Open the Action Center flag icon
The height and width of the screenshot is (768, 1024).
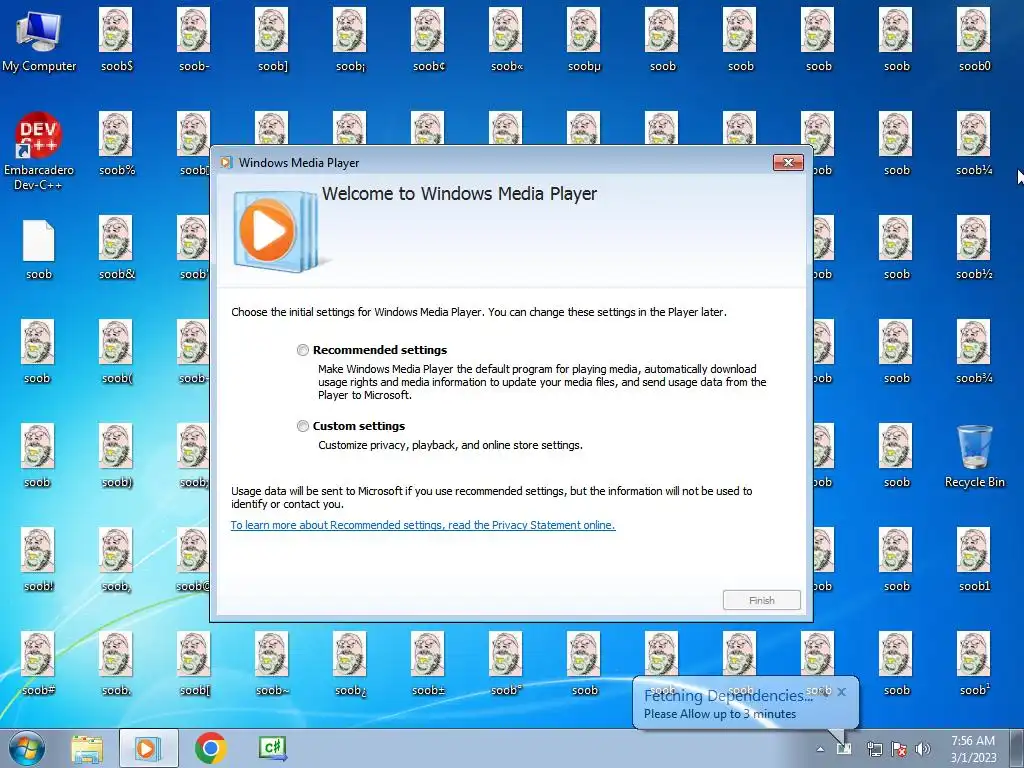click(x=899, y=749)
